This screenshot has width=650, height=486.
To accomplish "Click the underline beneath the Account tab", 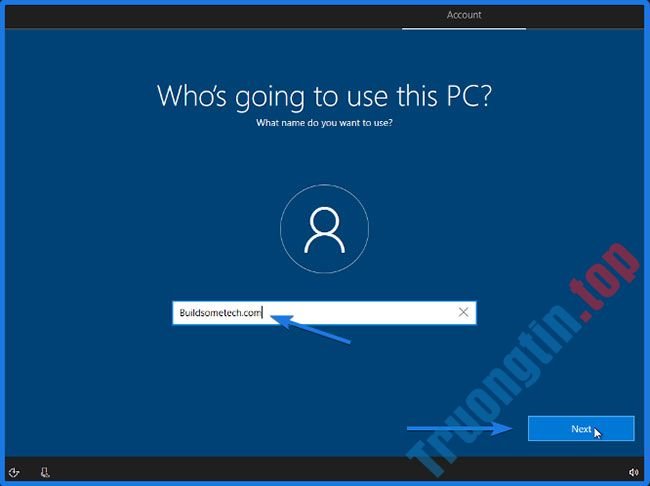I will (464, 28).
